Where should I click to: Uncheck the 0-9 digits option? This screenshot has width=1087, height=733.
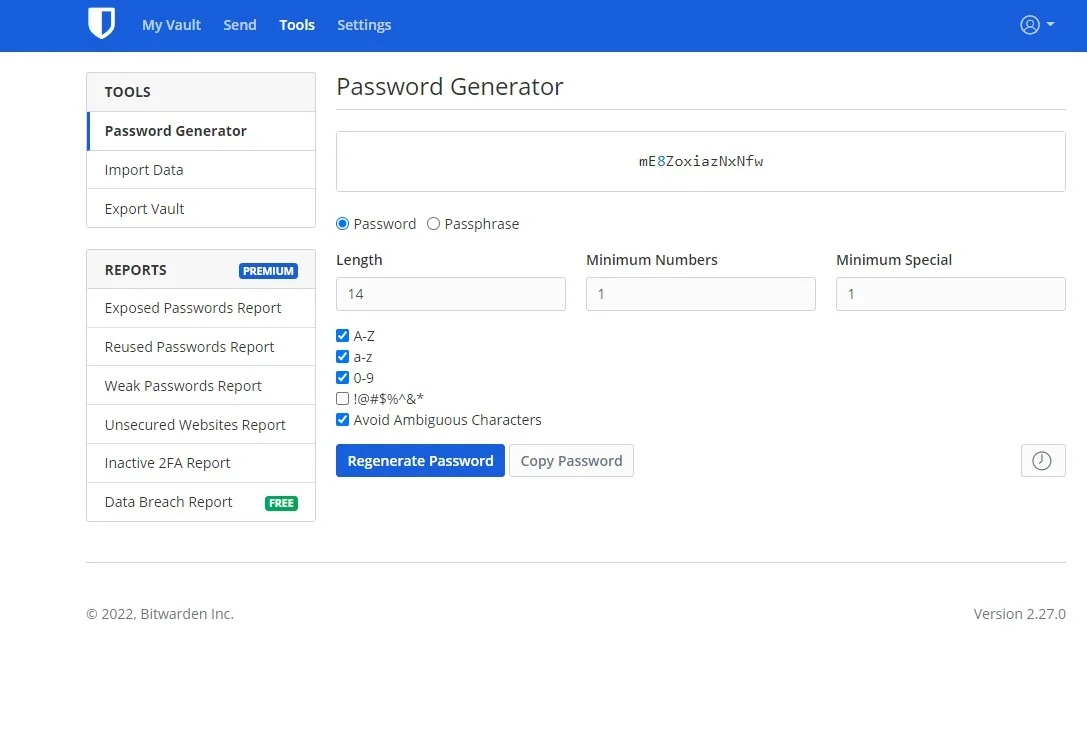(342, 377)
